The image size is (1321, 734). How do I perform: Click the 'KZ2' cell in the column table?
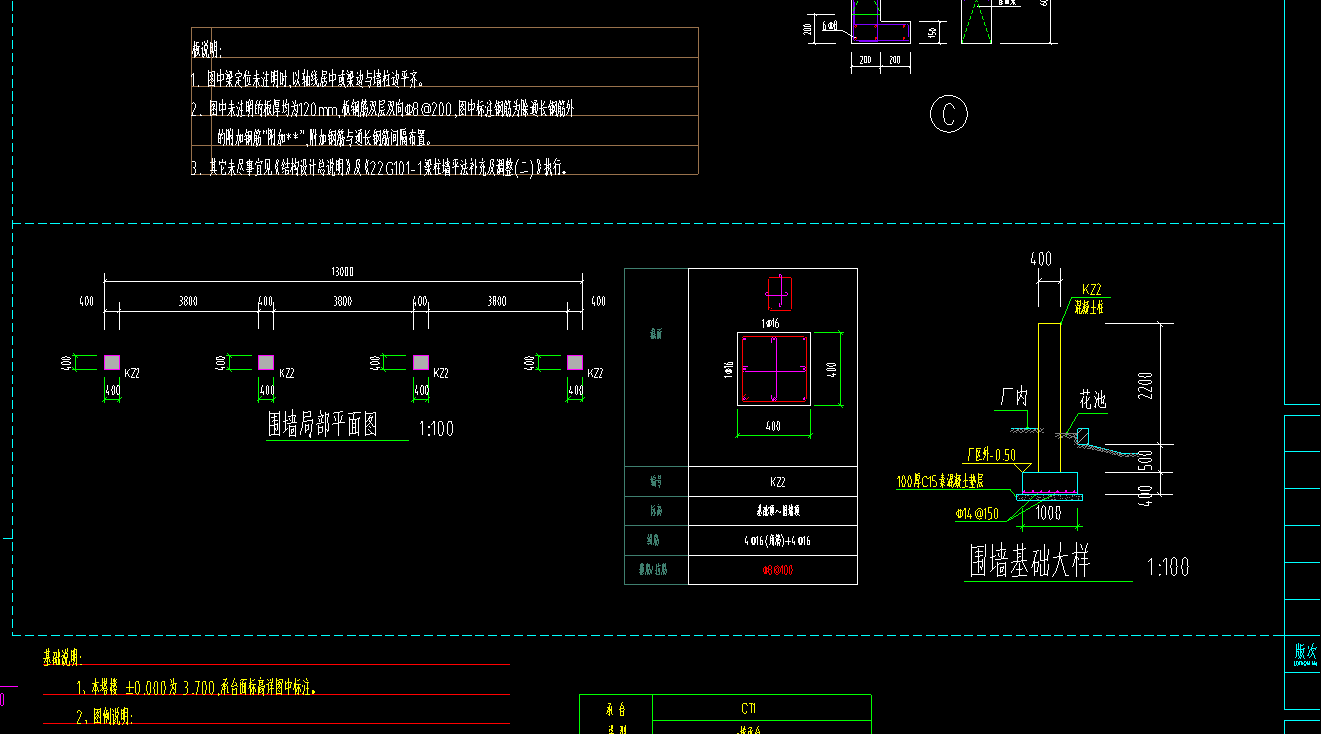(x=773, y=482)
